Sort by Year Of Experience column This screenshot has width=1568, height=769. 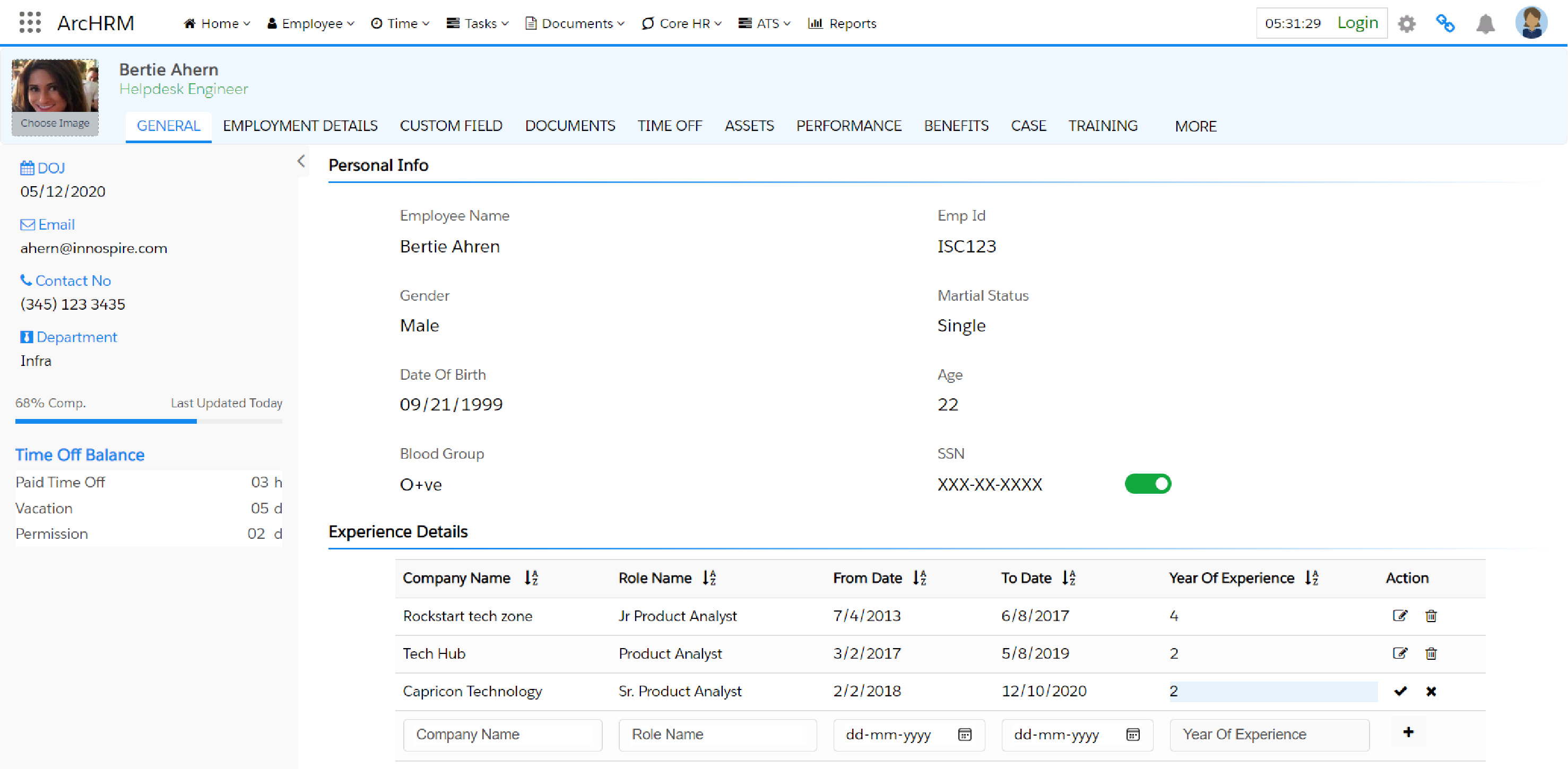point(1312,578)
